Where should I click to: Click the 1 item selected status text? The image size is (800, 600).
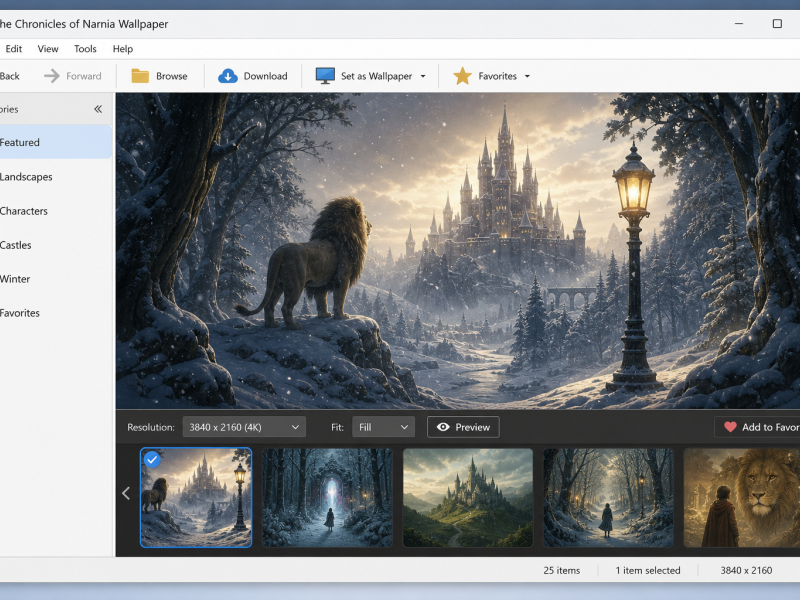[648, 570]
